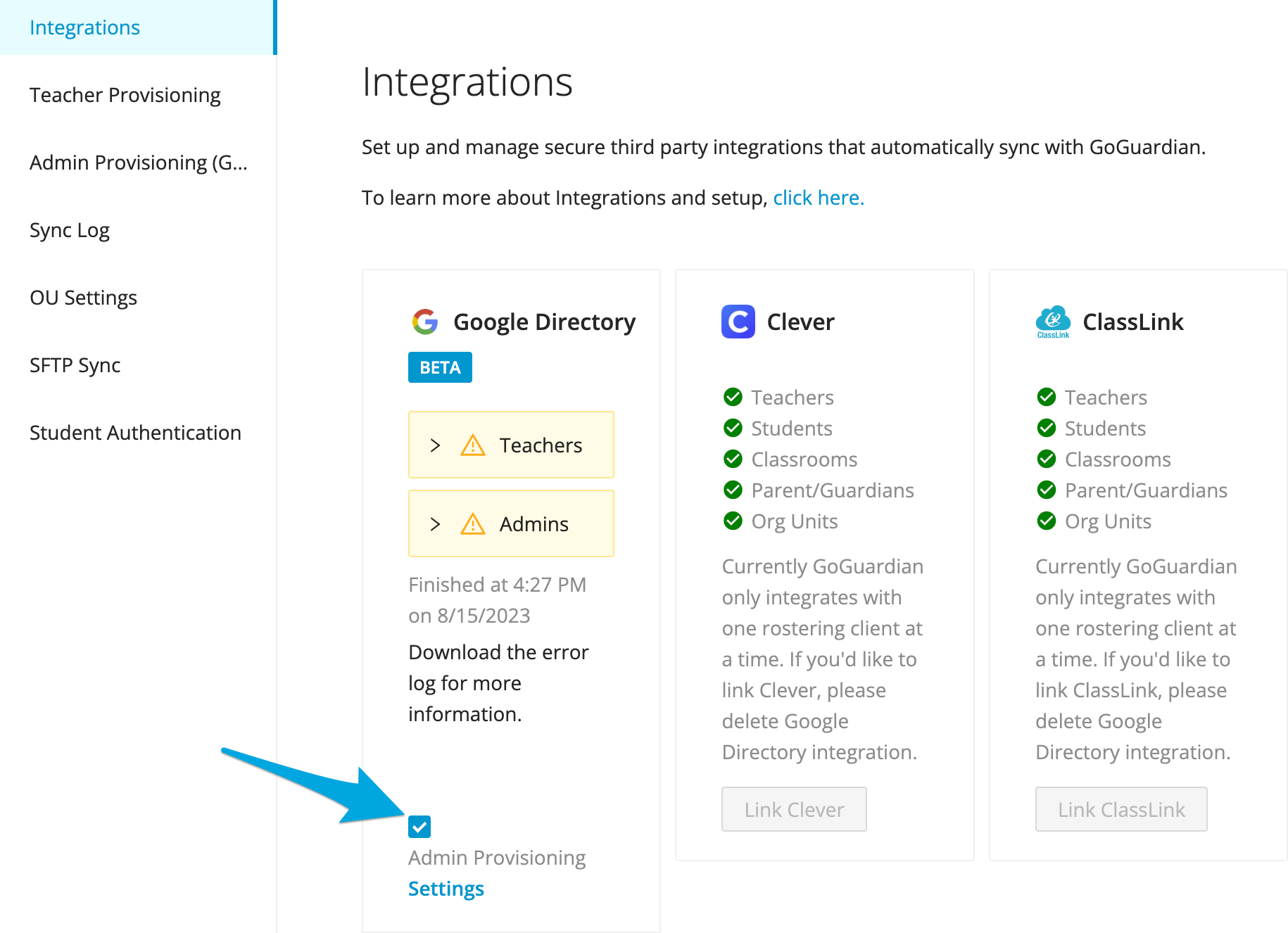Click the warning triangle next to Admins
The height and width of the screenshot is (933, 1288).
[x=474, y=523]
